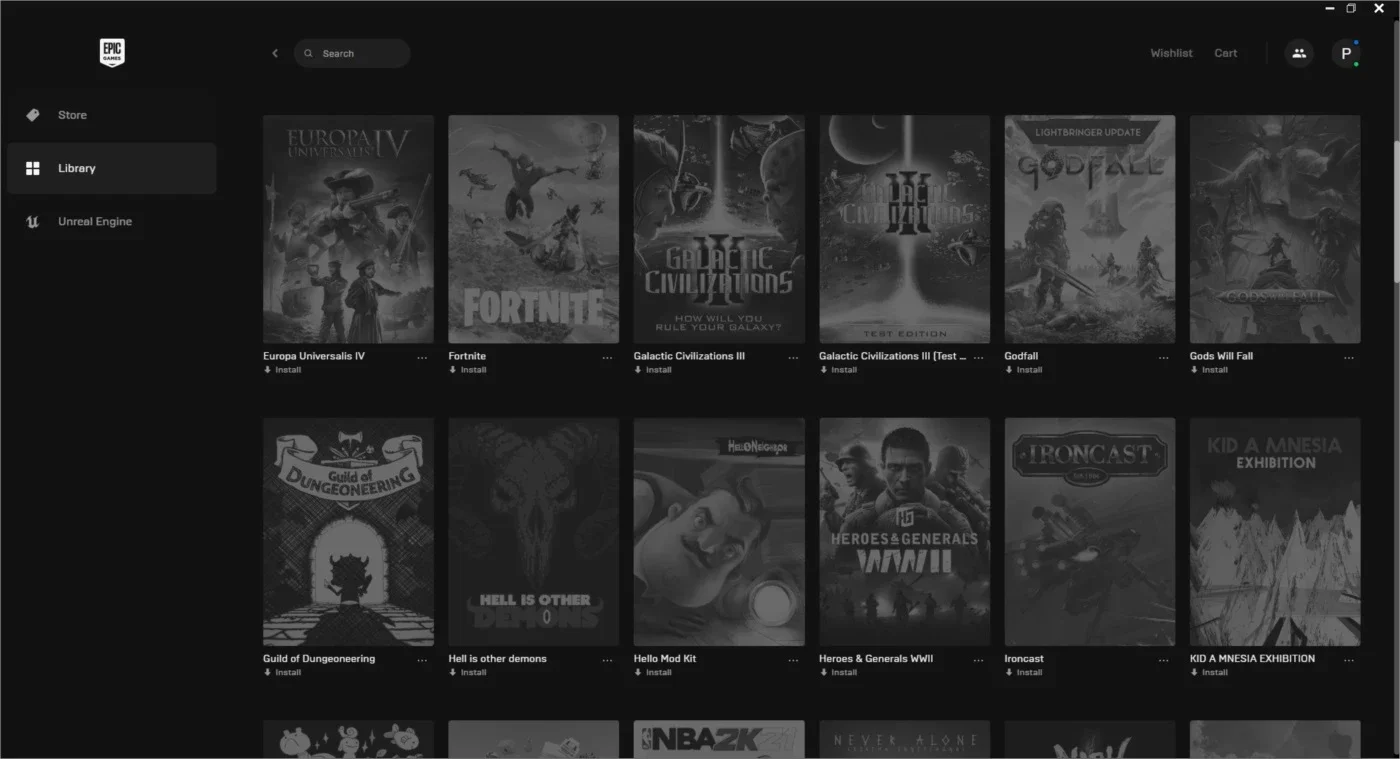
Task: Install Godfall
Action: coord(1024,370)
